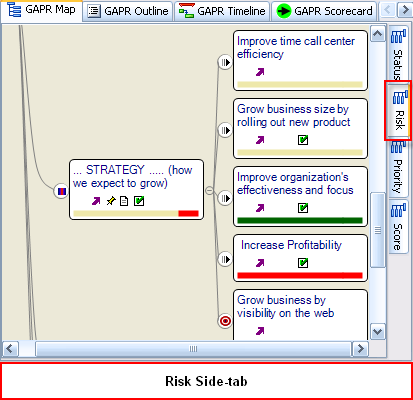Click the horizontal scrollbar thumb
The height and width of the screenshot is (400, 413).
tap(193, 349)
